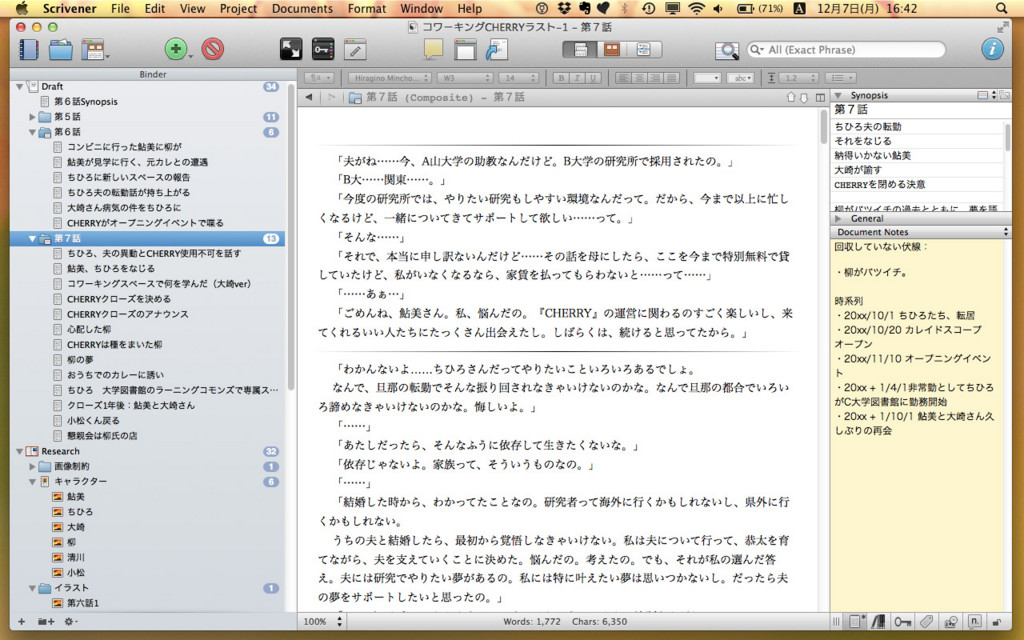Image resolution: width=1024 pixels, height=640 pixels.
Task: Select 柳の夢 document in Binder
Action: tap(80, 360)
